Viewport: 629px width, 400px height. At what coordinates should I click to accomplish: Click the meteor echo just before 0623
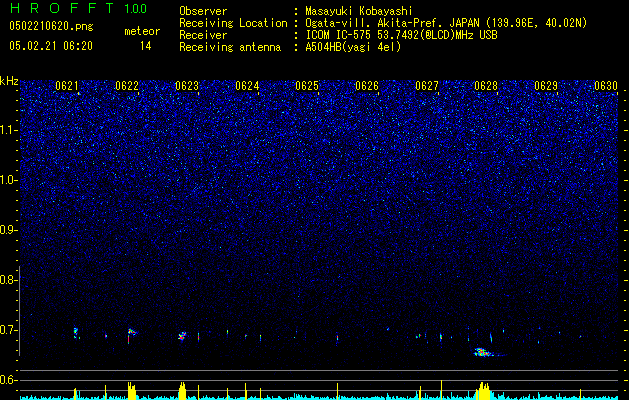coord(183,336)
